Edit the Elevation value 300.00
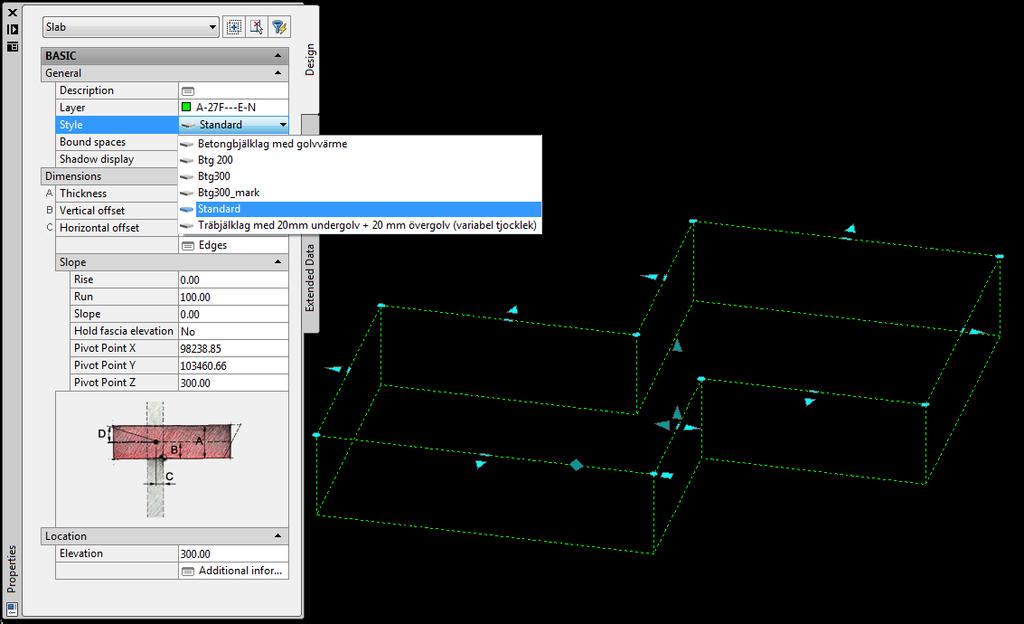Viewport: 1024px width, 624px height. 233,554
